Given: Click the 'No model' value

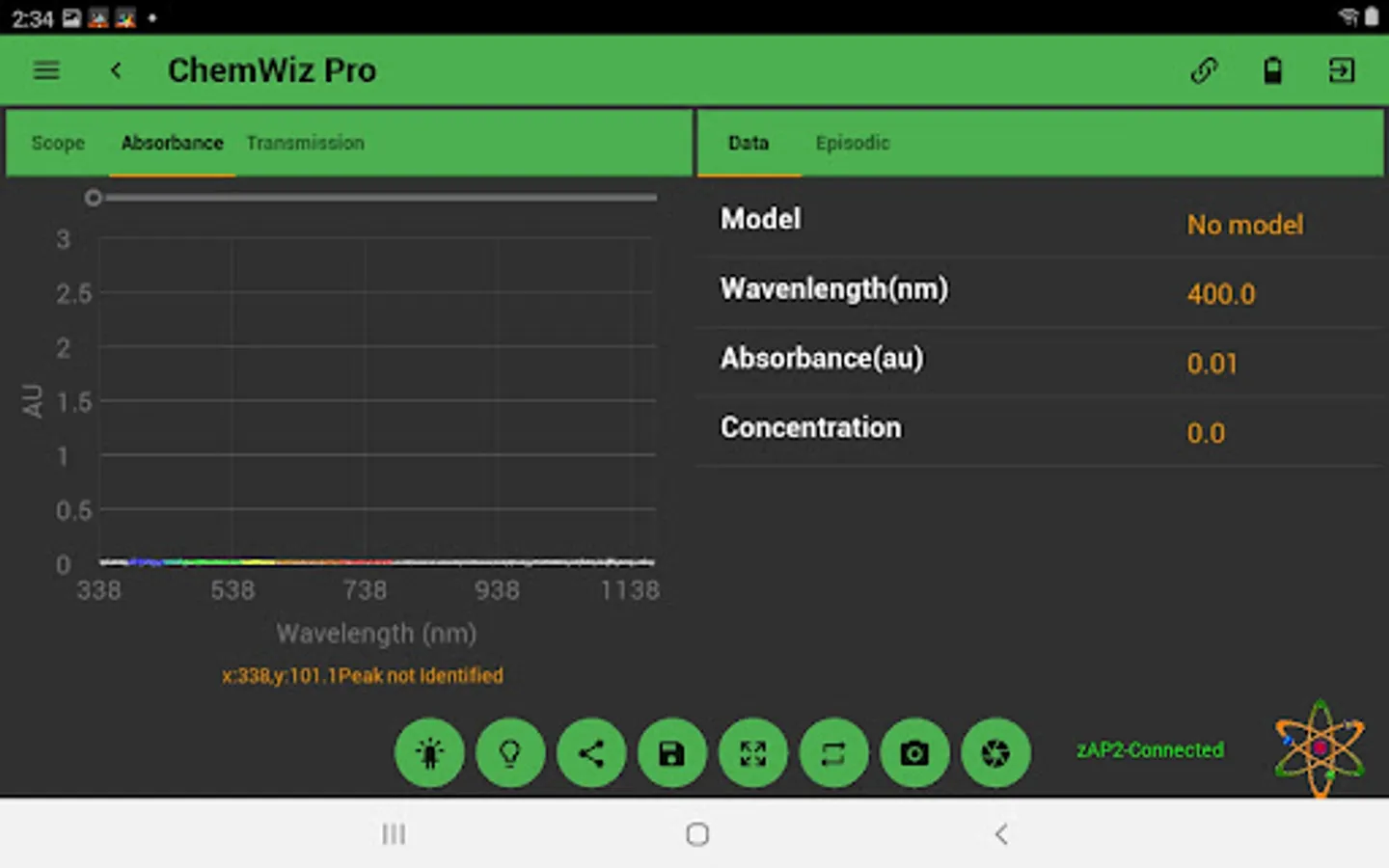Looking at the screenshot, I should [x=1244, y=225].
